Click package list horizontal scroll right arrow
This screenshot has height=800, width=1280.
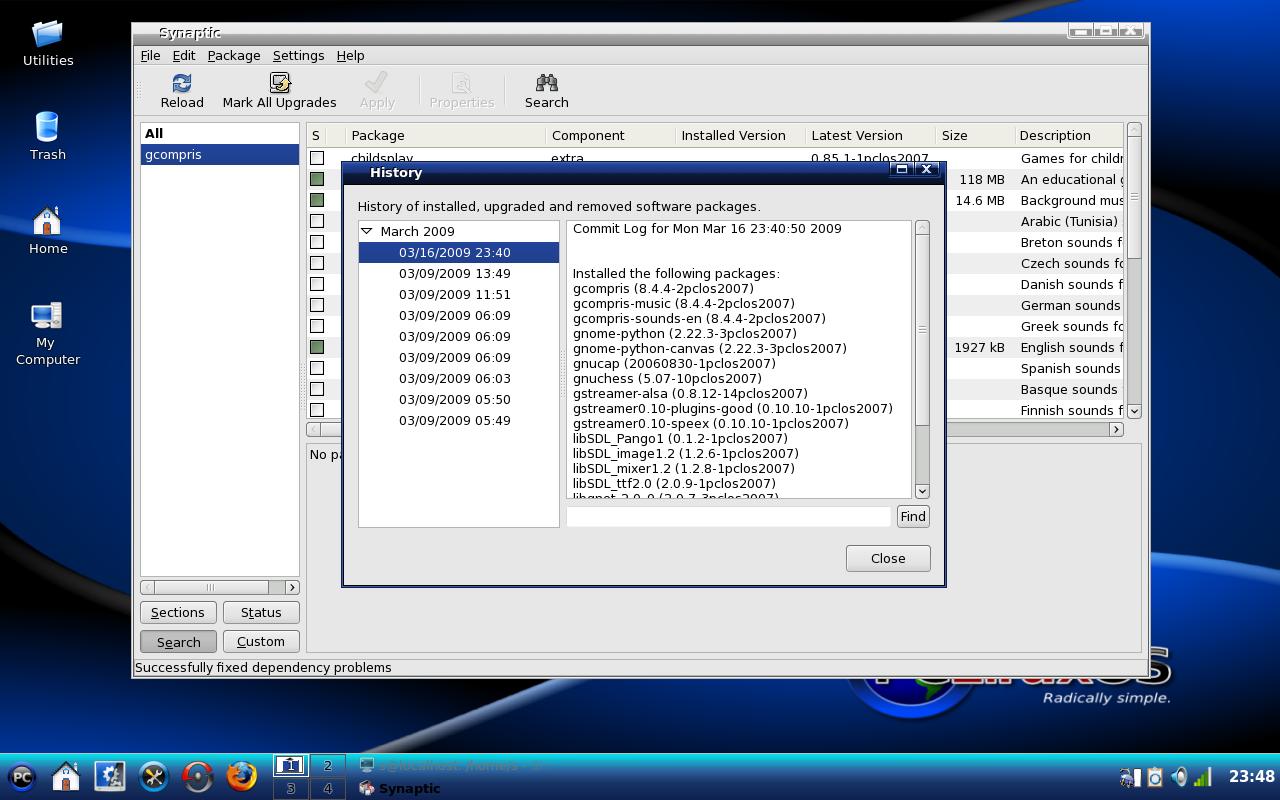1116,429
